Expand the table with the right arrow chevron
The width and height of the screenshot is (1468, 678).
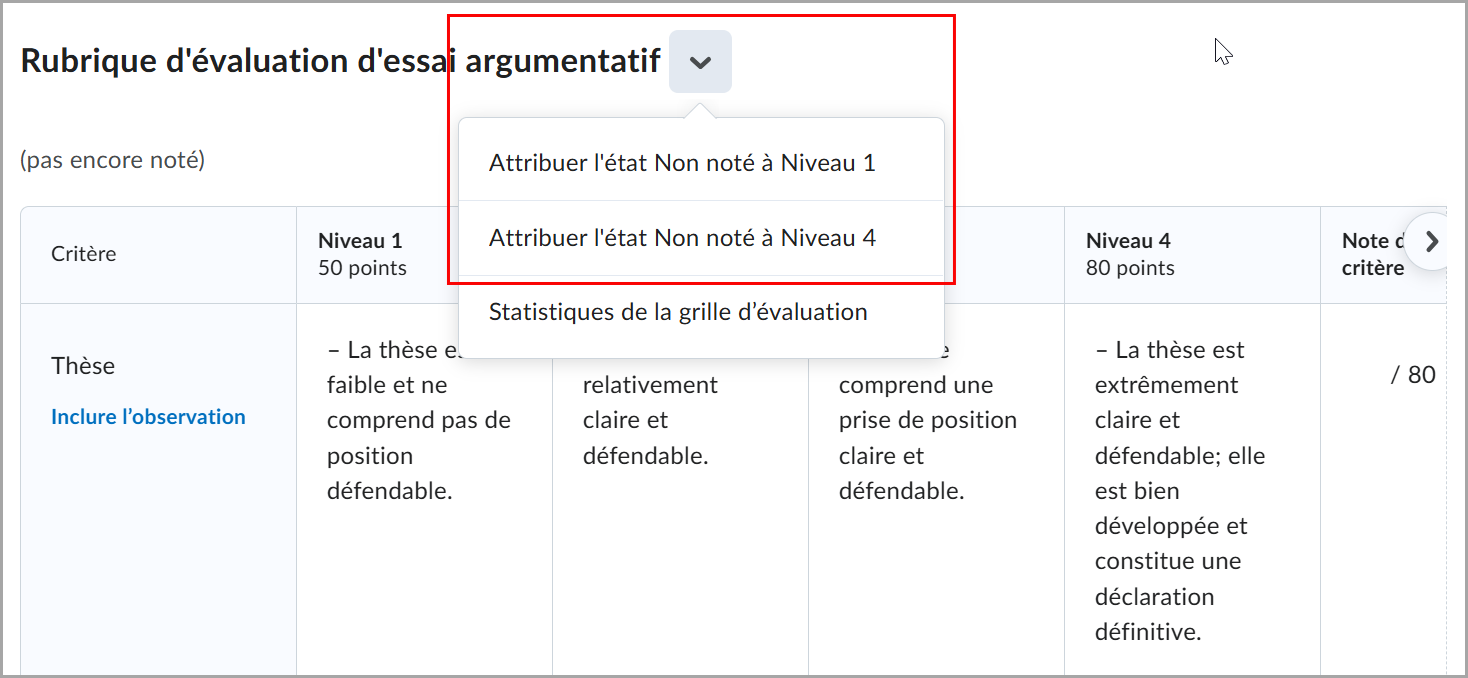point(1433,241)
